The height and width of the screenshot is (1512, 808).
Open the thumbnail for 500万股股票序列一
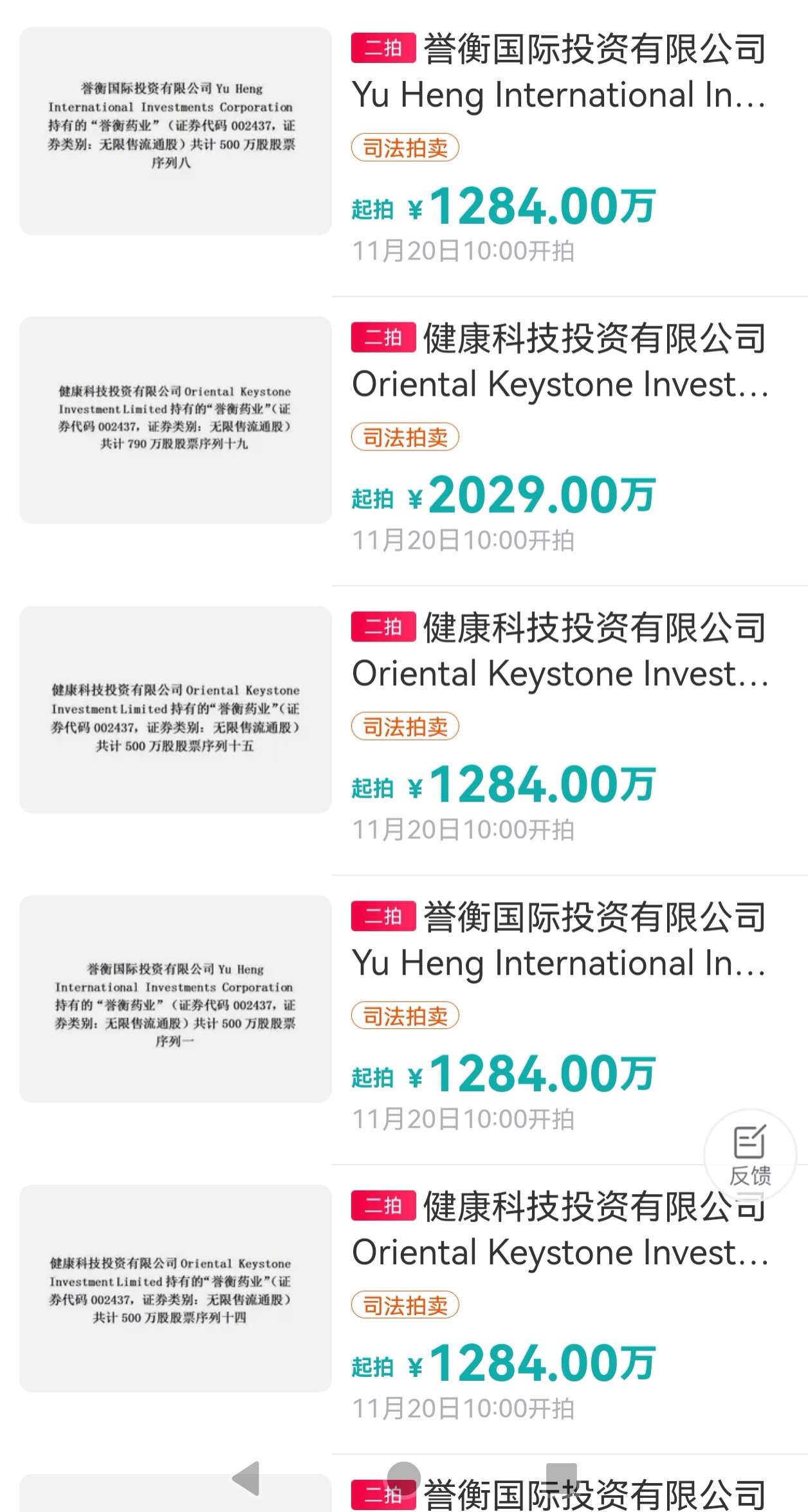click(176, 999)
